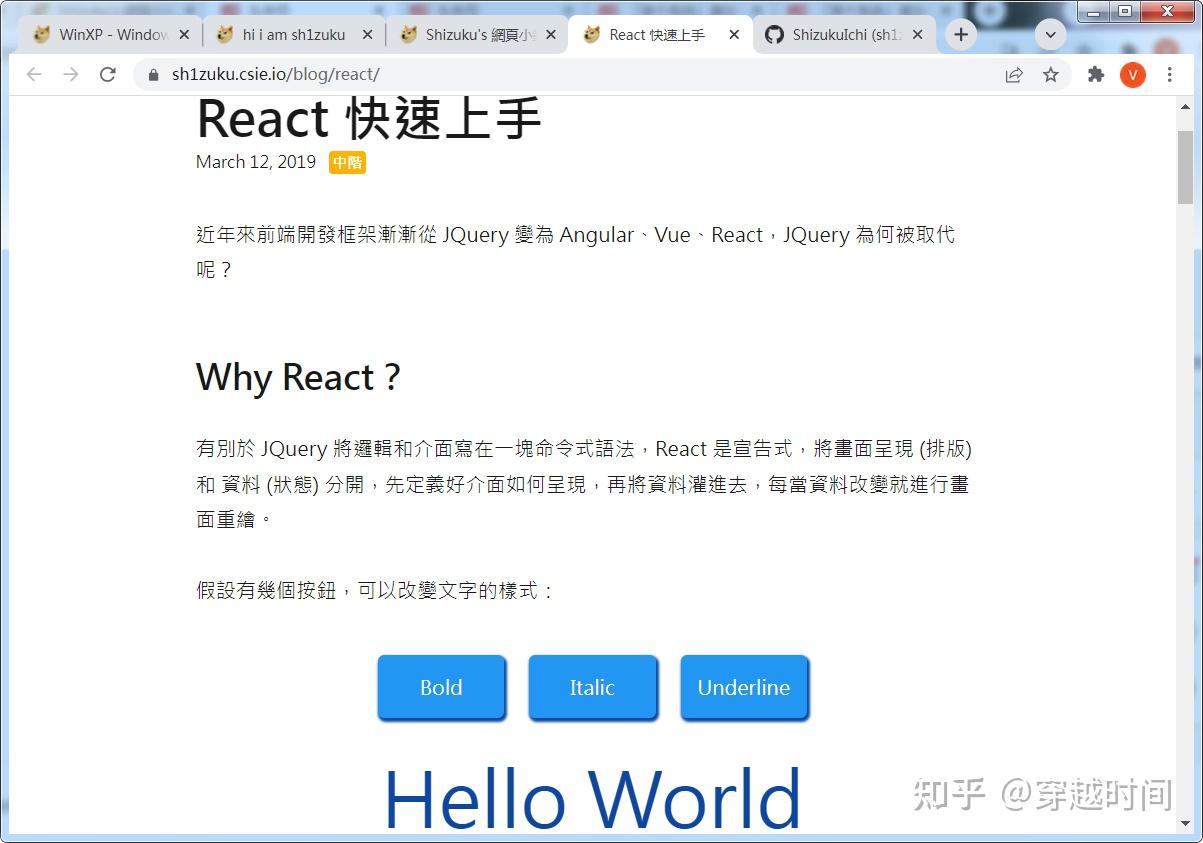The image size is (1203, 843).
Task: Click the padlock site security icon
Action: pos(152,74)
